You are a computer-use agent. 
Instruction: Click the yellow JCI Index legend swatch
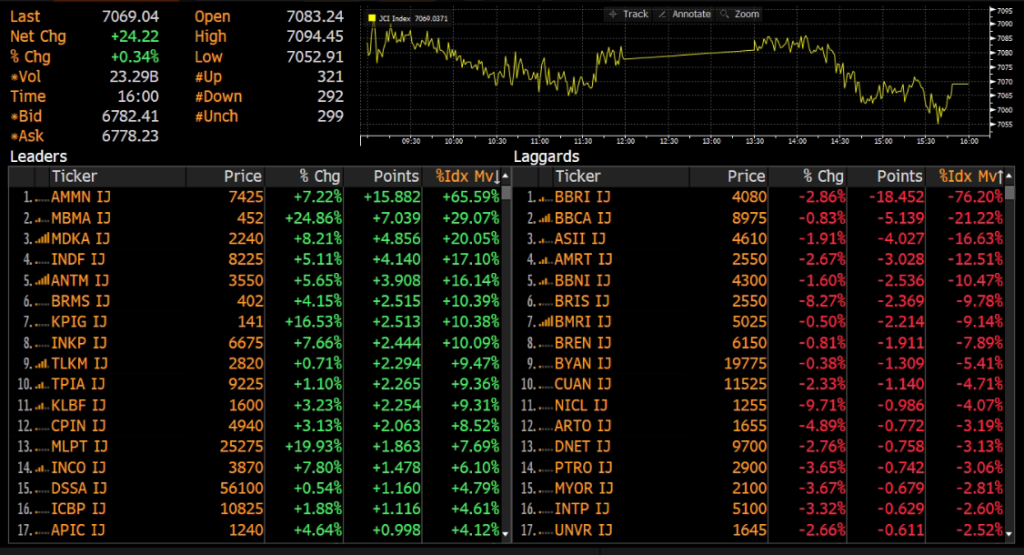point(372,18)
